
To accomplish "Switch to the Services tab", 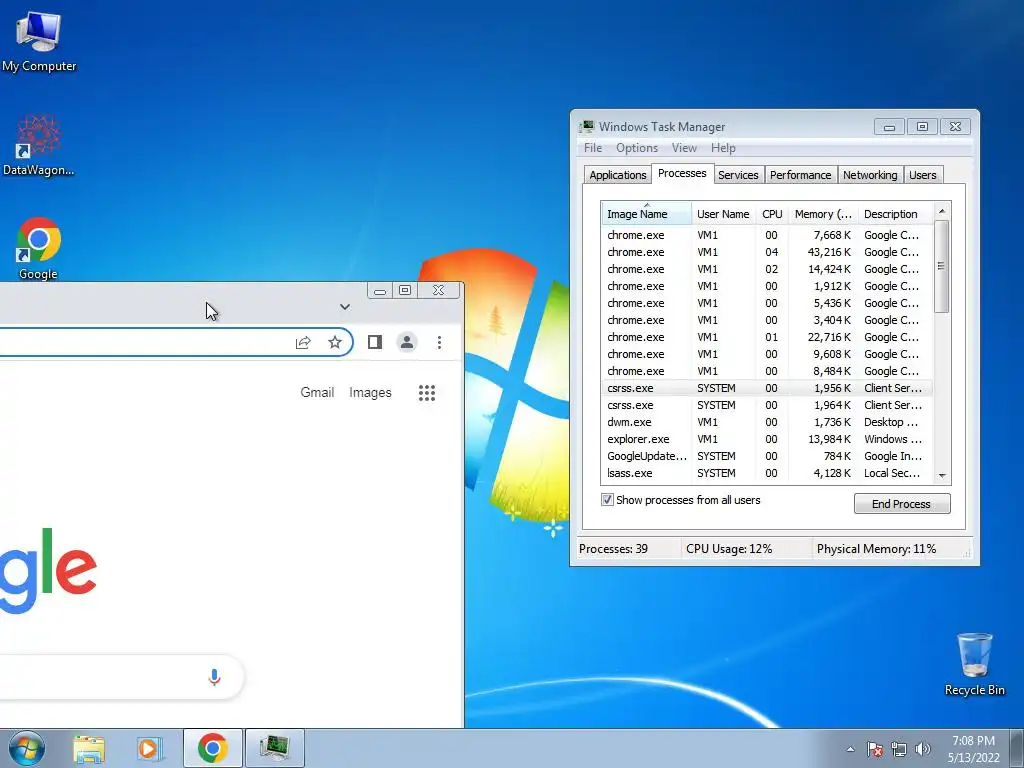I will coord(738,175).
